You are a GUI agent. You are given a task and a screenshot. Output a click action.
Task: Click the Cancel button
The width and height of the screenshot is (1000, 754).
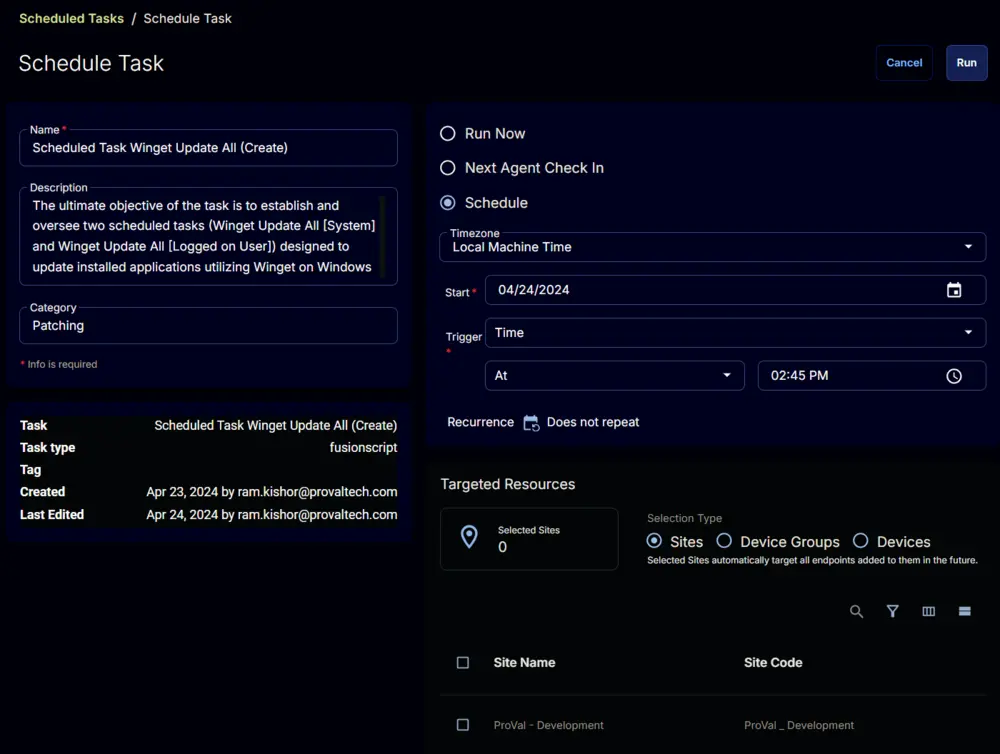(904, 63)
